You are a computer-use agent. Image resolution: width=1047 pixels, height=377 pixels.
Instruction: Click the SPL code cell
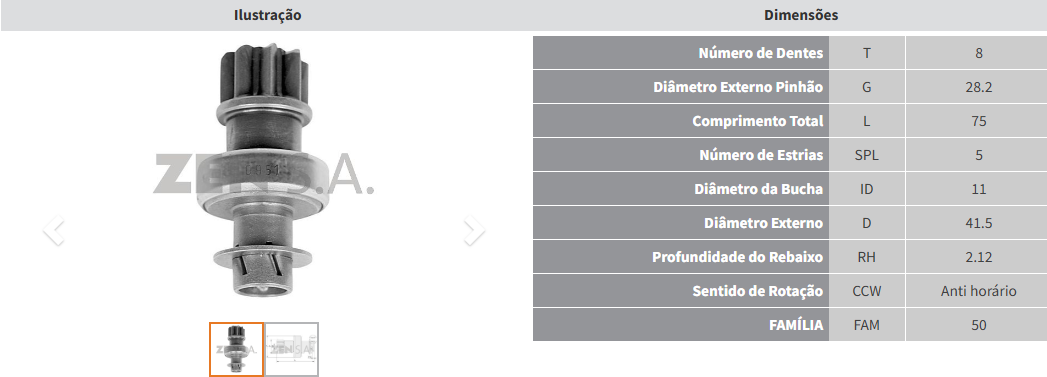(867, 155)
